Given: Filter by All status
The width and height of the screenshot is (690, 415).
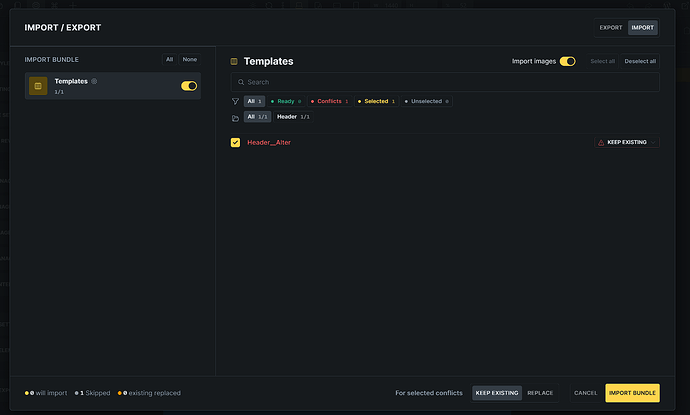Looking at the screenshot, I should coord(254,101).
